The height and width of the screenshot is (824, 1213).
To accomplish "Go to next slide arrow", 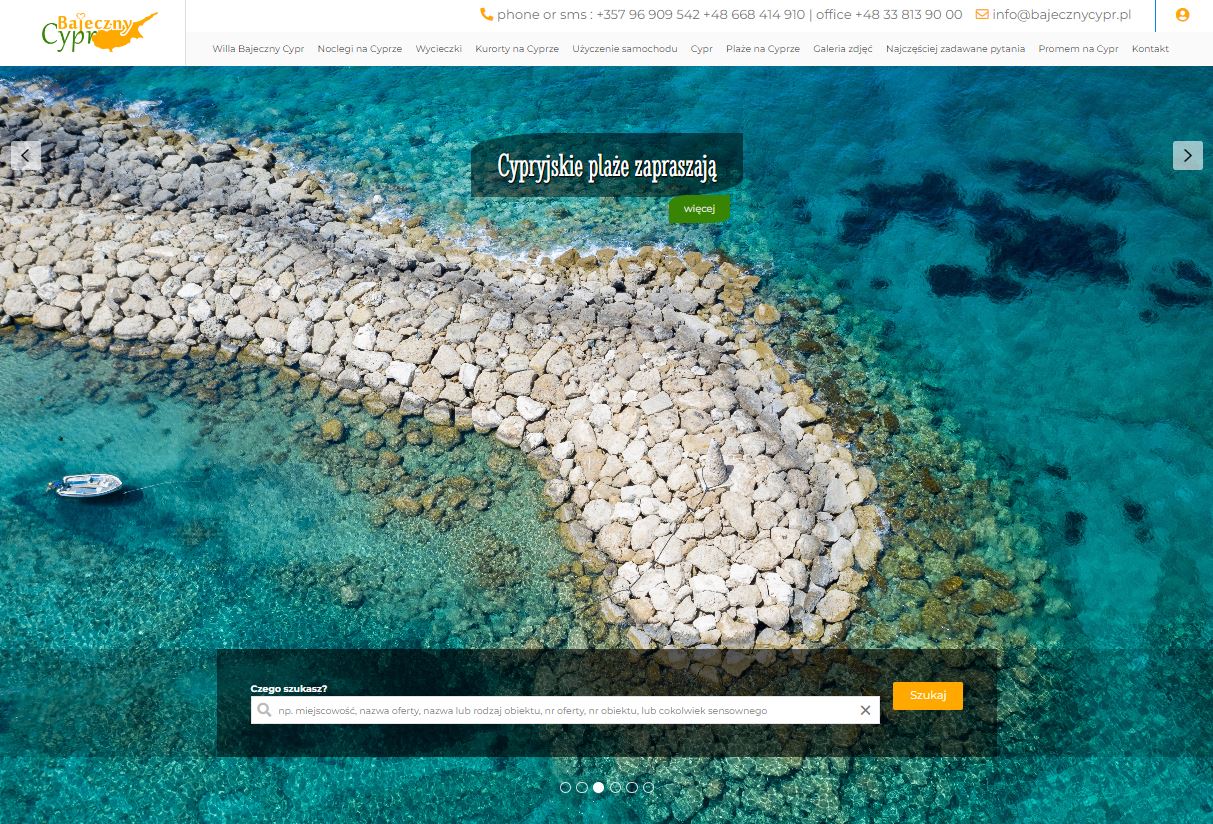I will pos(1188,155).
